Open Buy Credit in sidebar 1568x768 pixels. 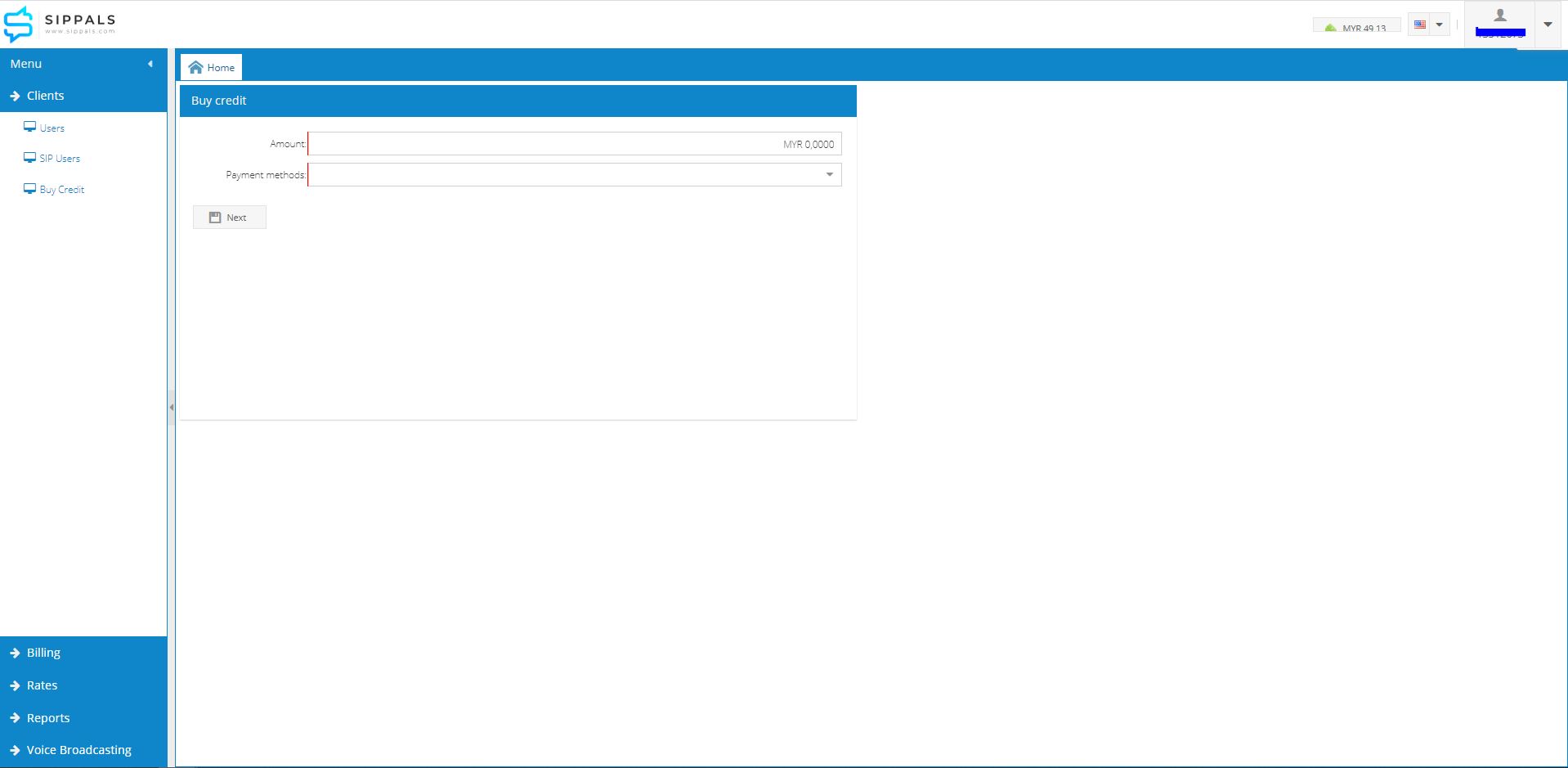(62, 190)
